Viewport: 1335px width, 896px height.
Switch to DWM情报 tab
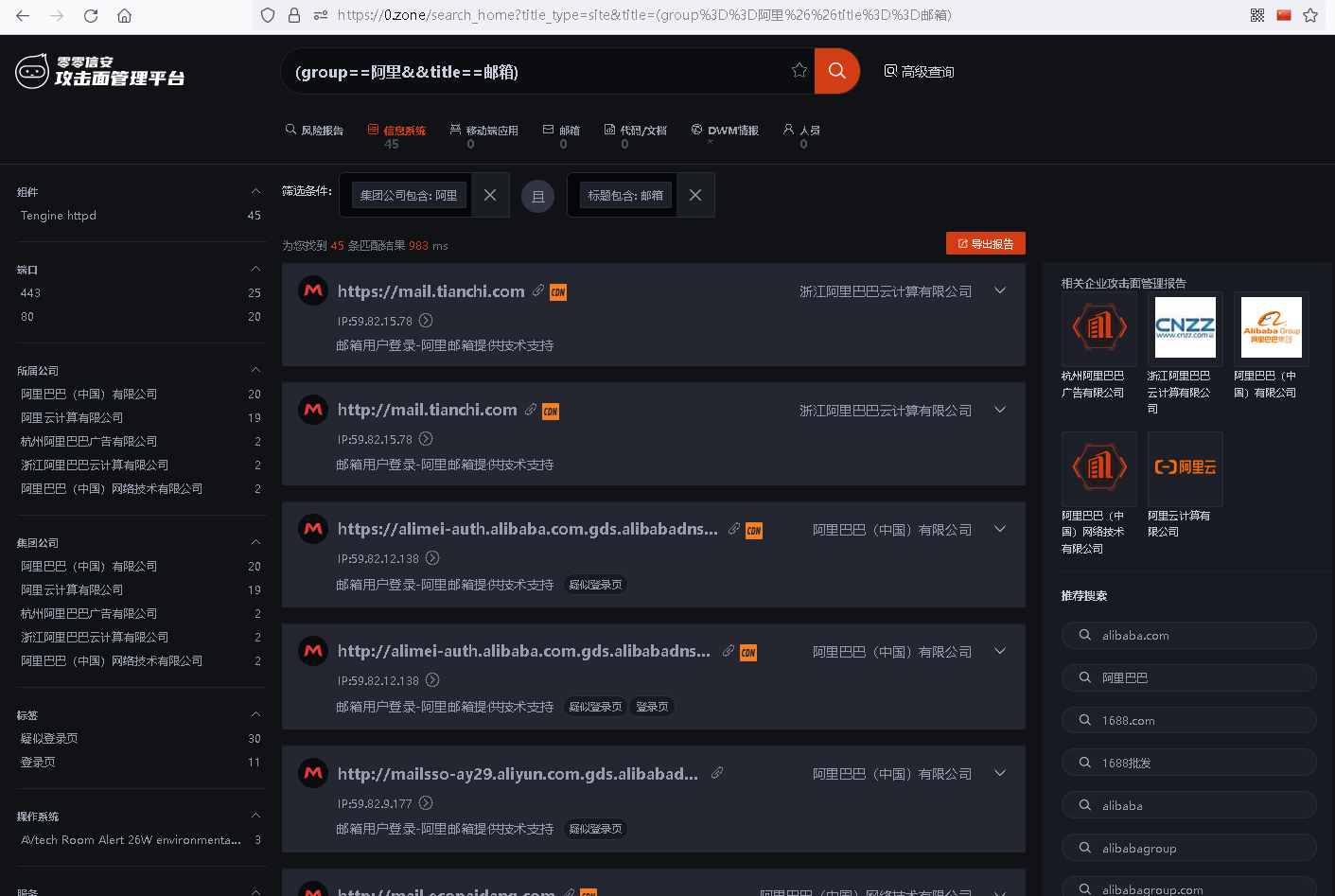[x=725, y=131]
